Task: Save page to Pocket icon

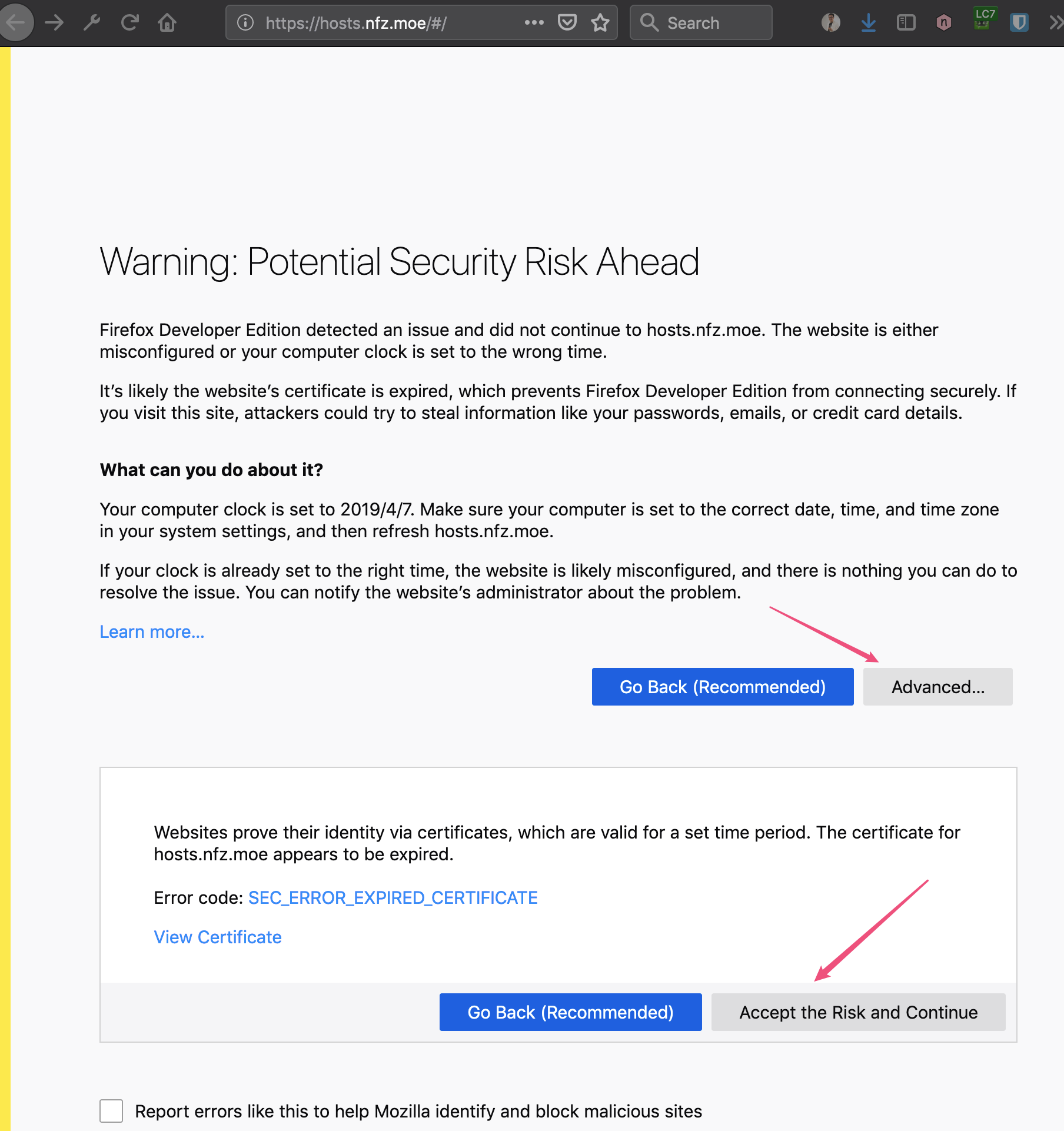Action: point(567,23)
